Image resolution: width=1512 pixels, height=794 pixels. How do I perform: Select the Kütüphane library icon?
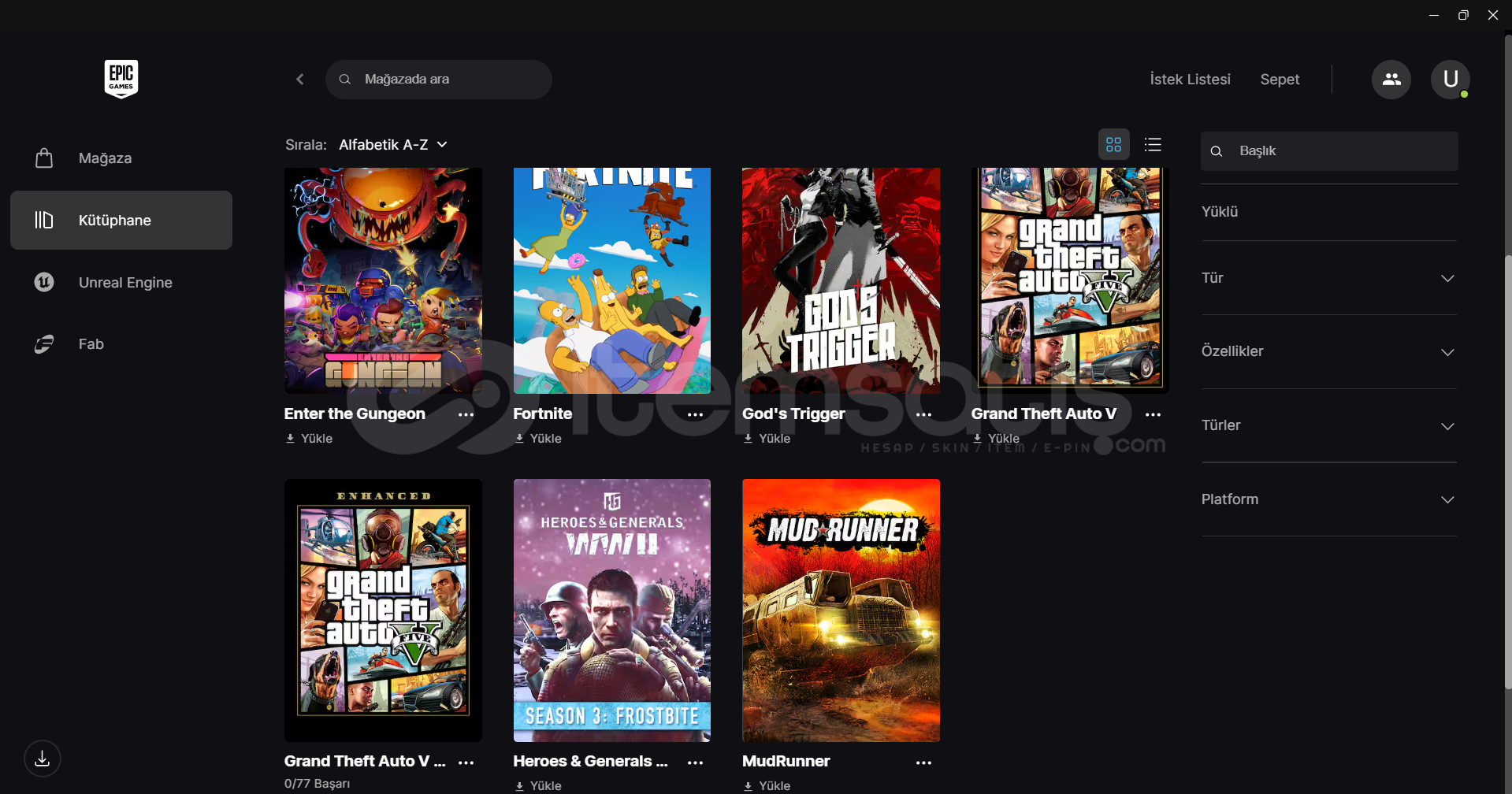point(44,220)
